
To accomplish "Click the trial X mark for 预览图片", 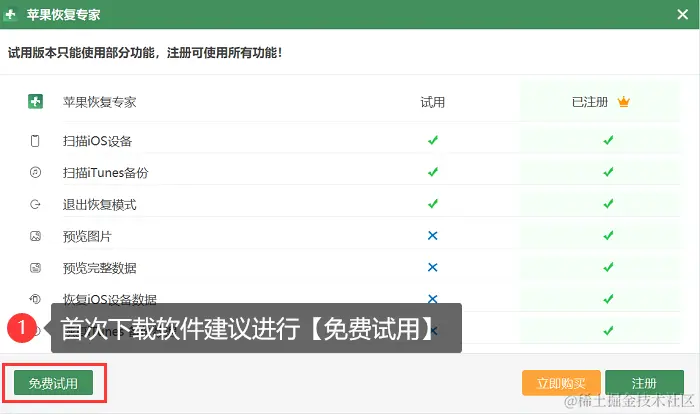I will point(433,235).
